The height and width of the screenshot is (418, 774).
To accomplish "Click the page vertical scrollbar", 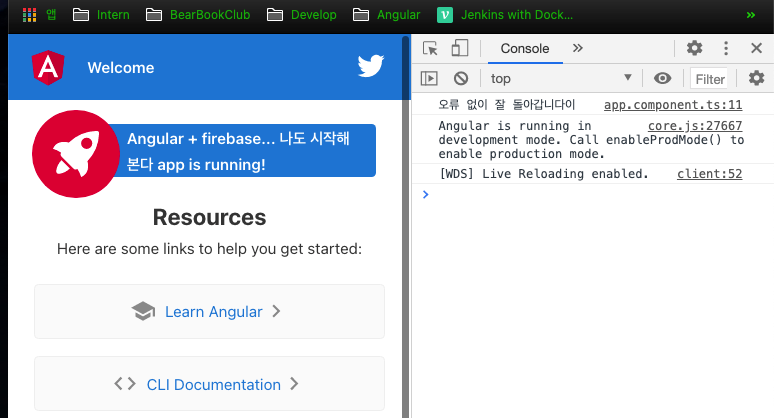I will point(406,227).
